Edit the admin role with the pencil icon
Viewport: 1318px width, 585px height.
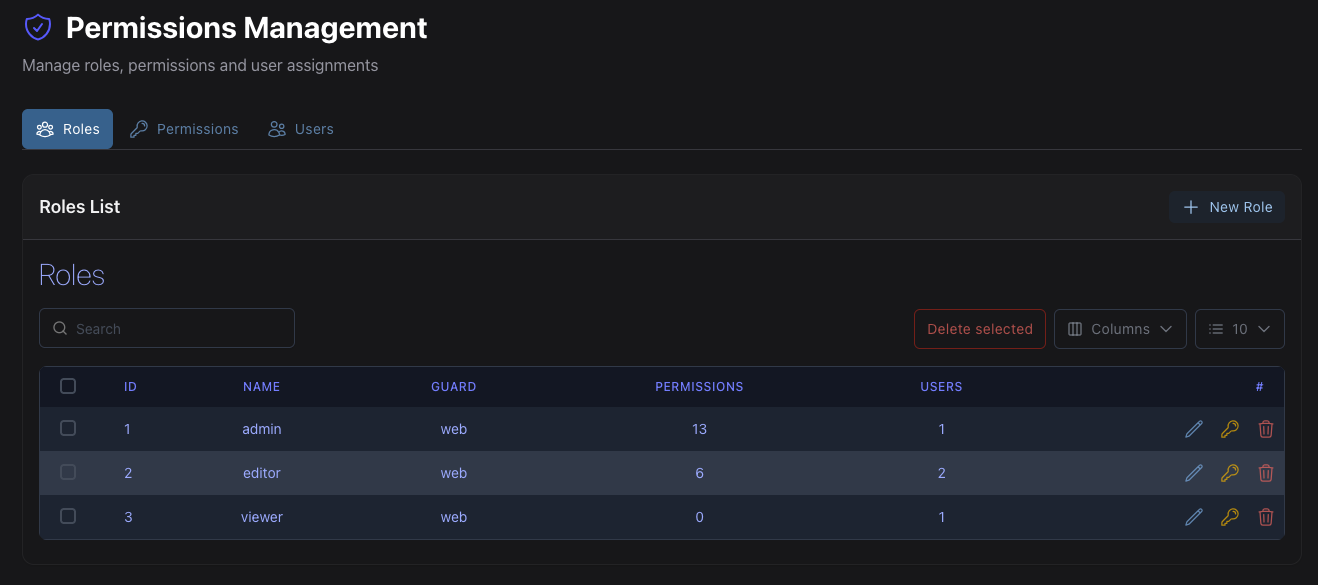pos(1194,428)
